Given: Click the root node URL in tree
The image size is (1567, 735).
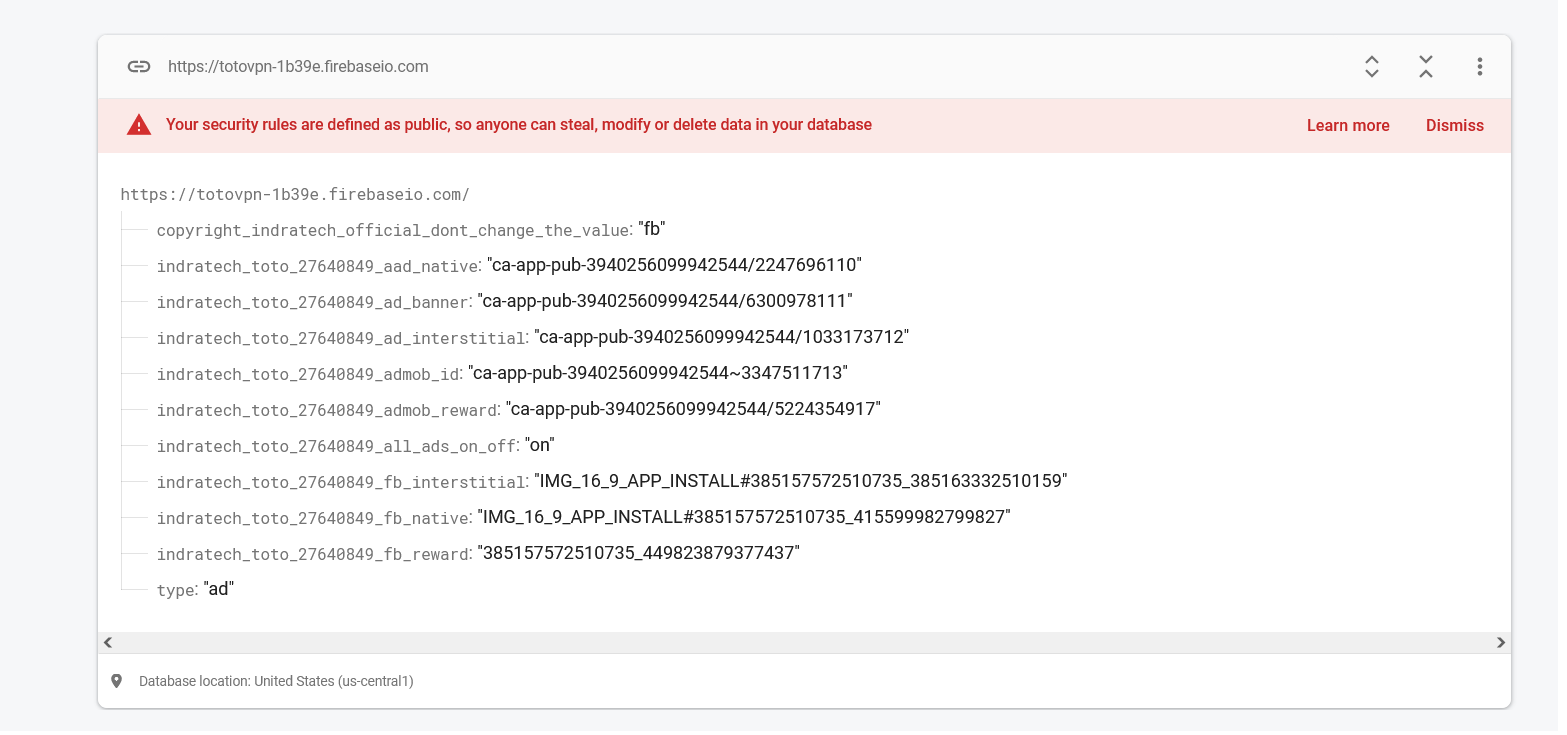Looking at the screenshot, I should tap(295, 194).
